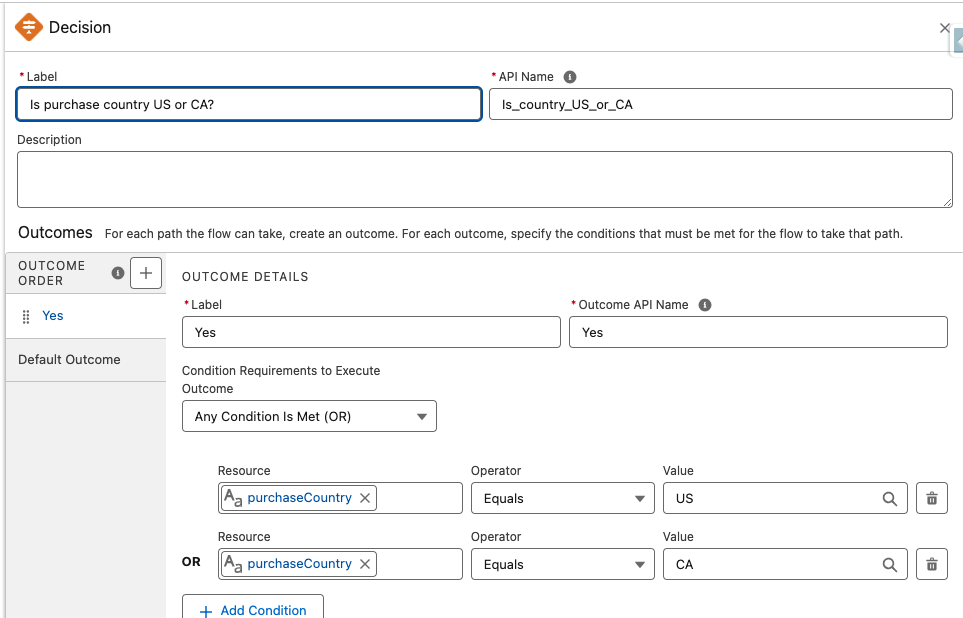The height and width of the screenshot is (618, 963).
Task: Remove purchaseCountry from the CA condition resource
Action: [365, 563]
